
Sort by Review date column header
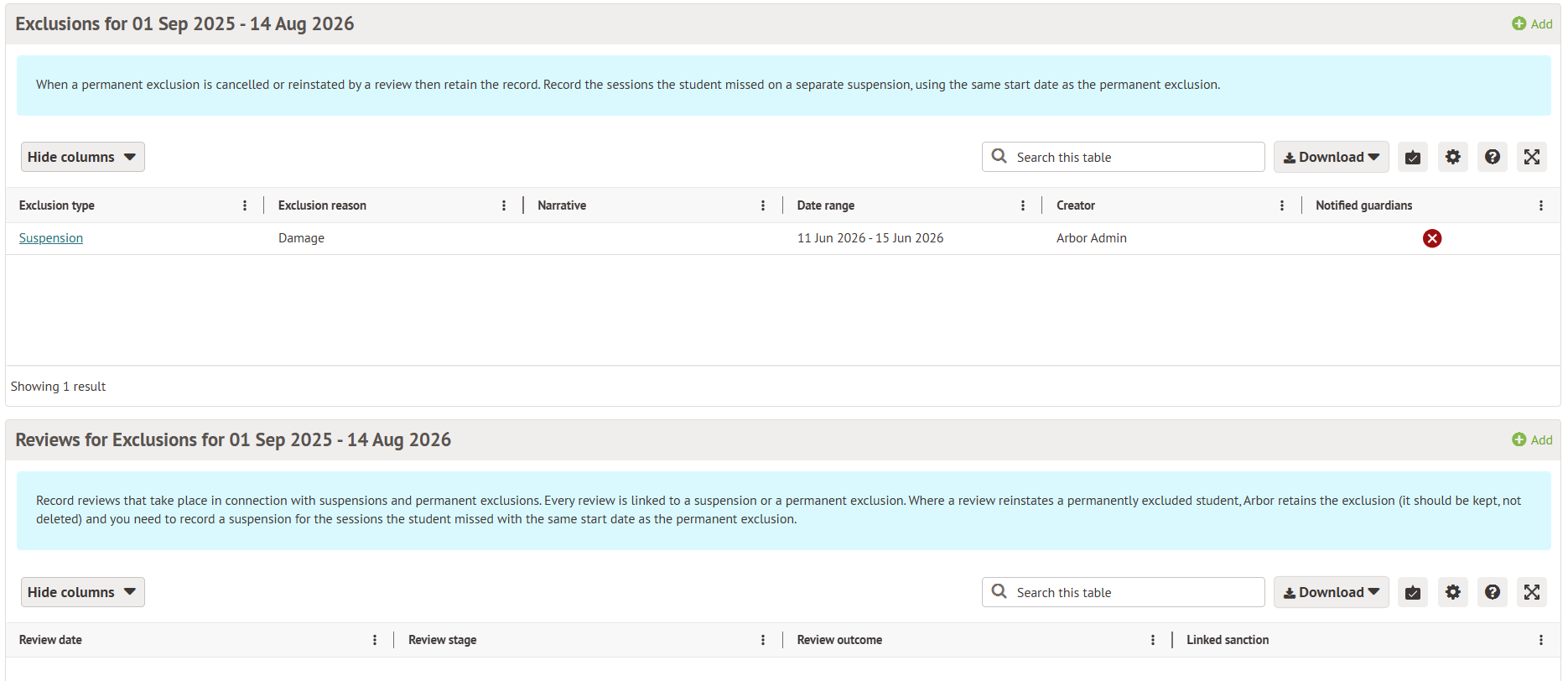tap(50, 640)
